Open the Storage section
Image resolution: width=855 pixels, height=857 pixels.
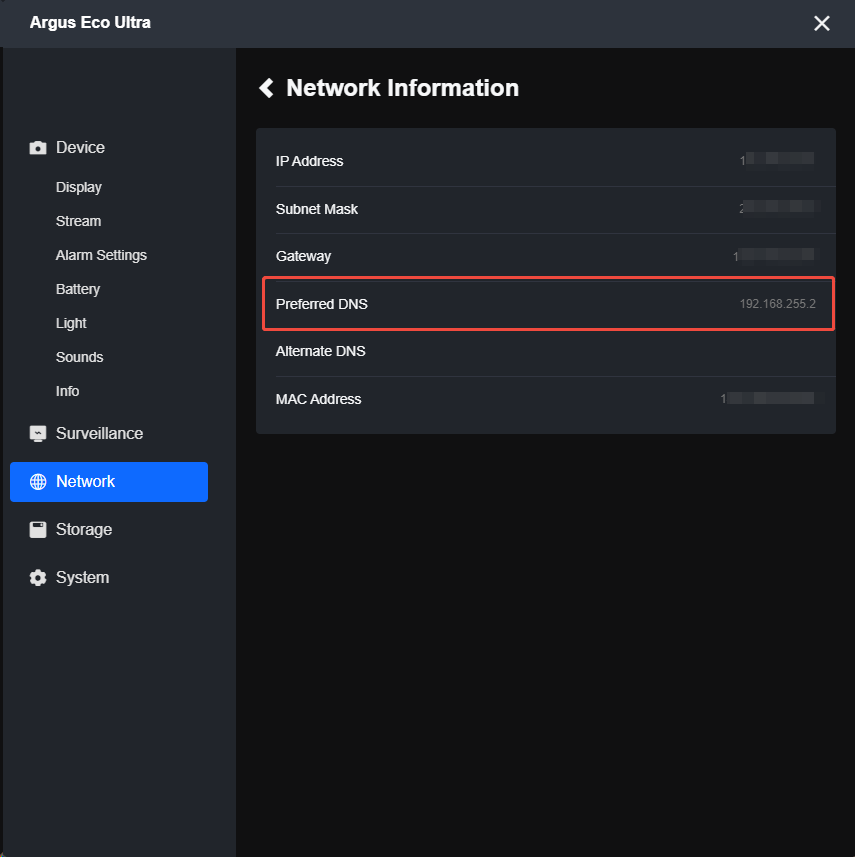84,530
